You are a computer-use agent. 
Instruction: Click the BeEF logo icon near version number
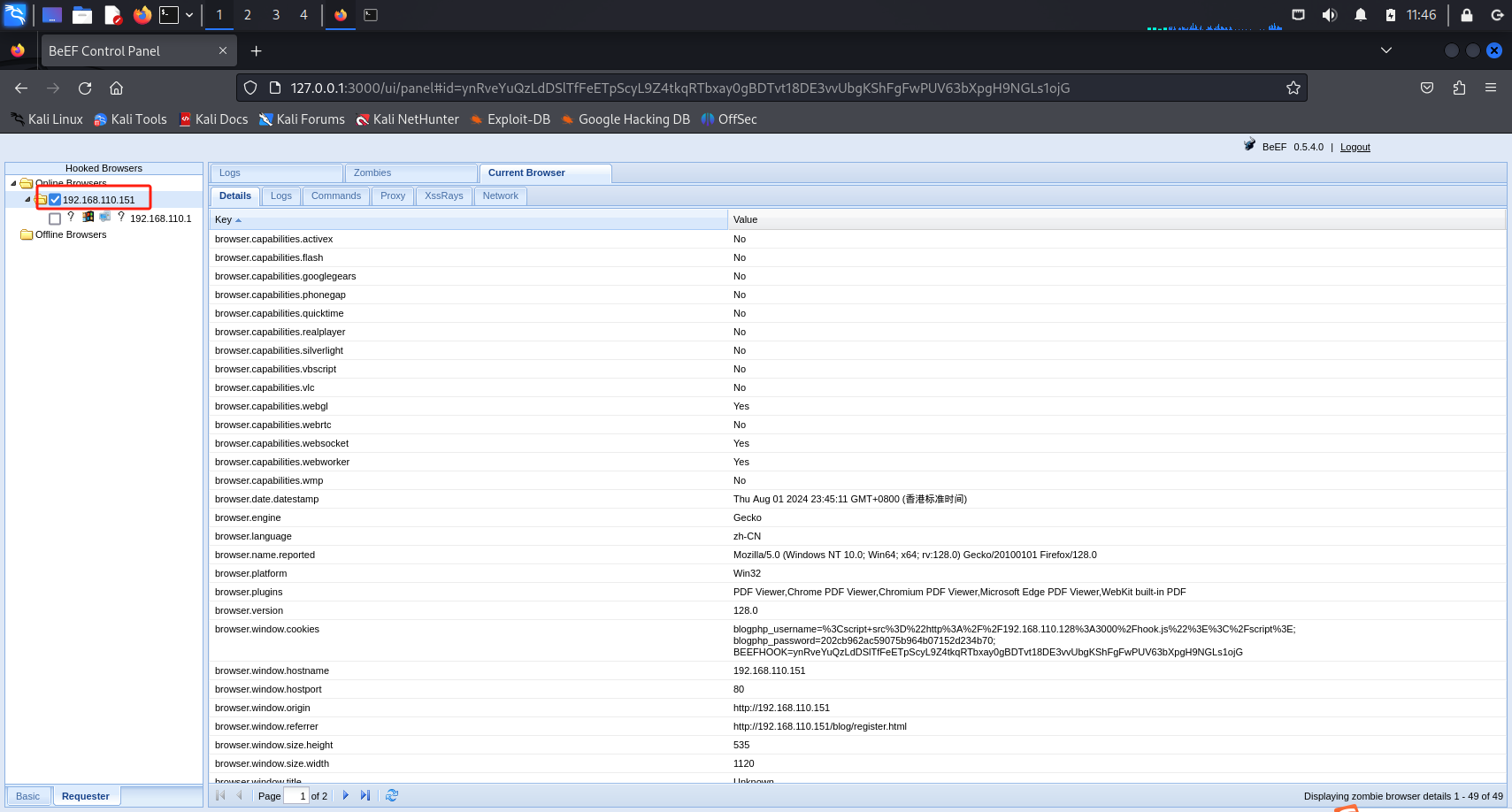coord(1250,144)
